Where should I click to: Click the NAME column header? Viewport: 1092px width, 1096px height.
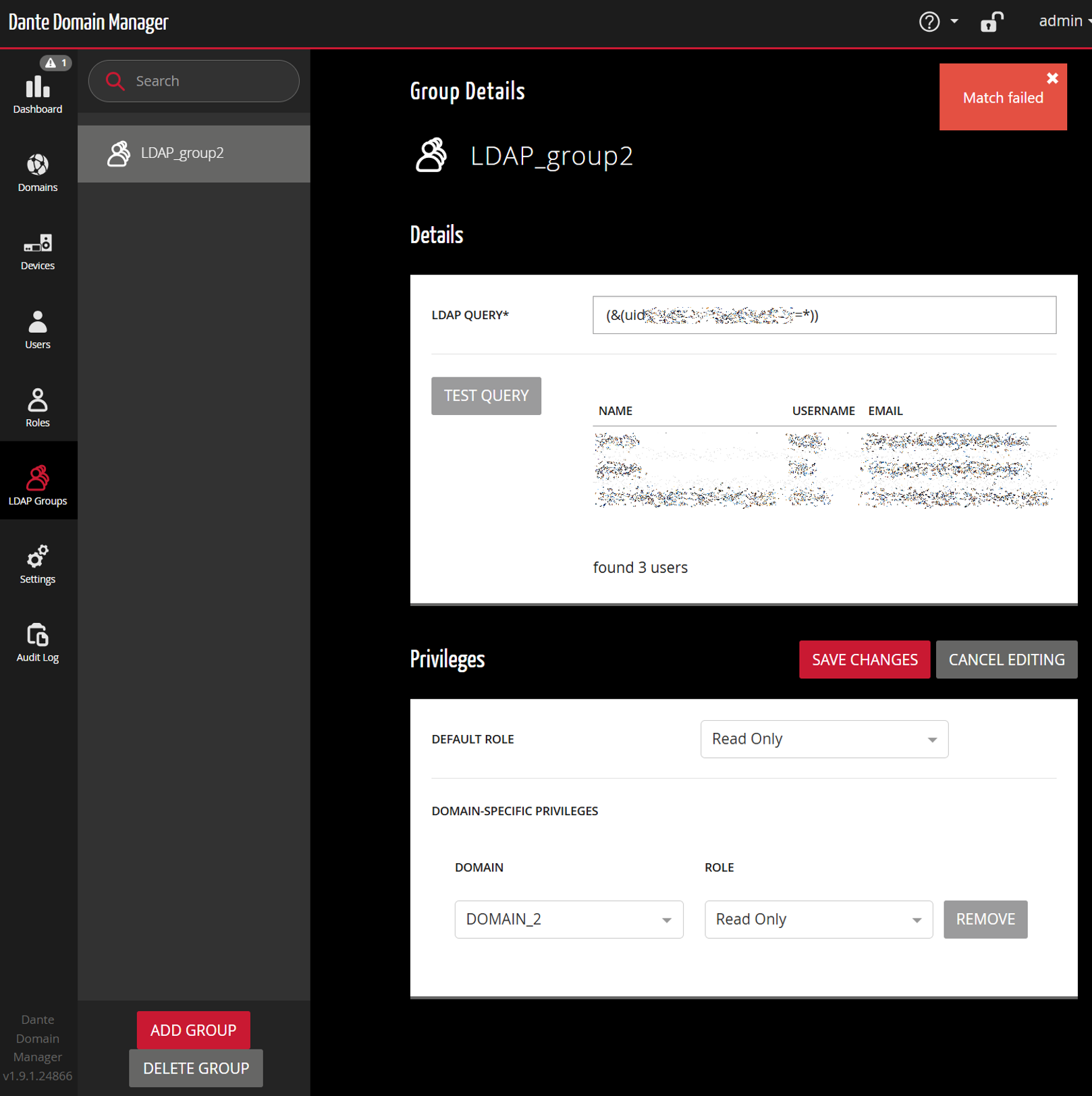[x=616, y=411]
